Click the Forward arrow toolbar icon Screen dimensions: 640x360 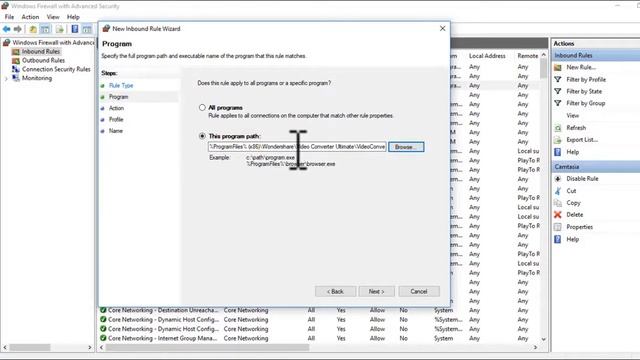click(18, 29)
